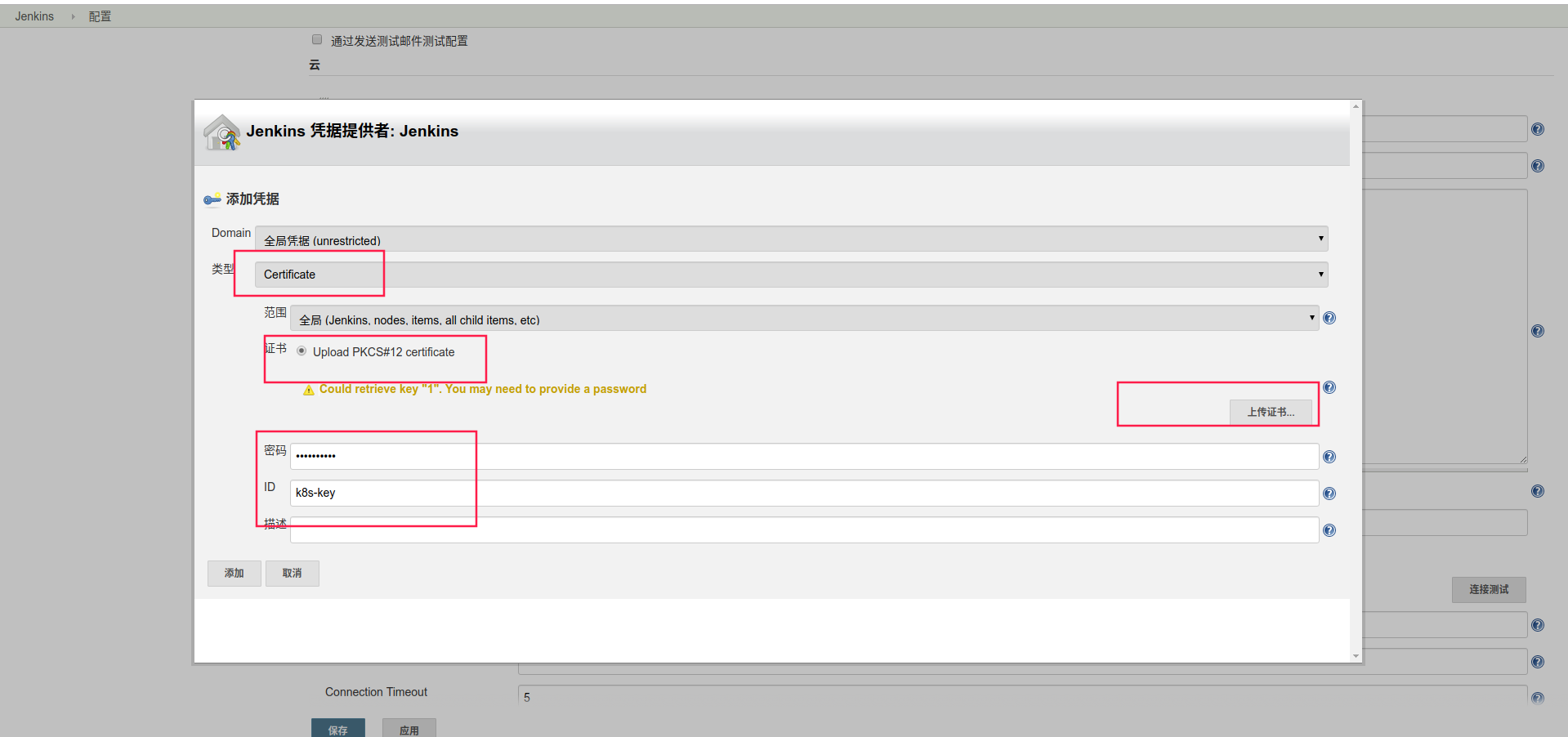Screen dimensions: 1568x737
Task: Click the key icon beside 添加凭据
Action: pyautogui.click(x=212, y=199)
